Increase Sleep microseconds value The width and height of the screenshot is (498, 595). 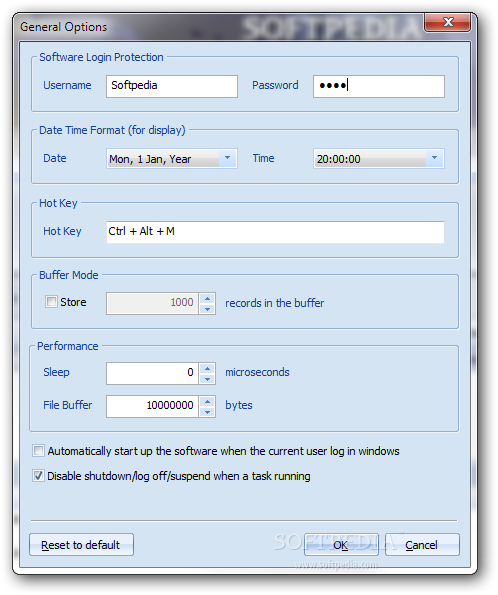(x=207, y=368)
